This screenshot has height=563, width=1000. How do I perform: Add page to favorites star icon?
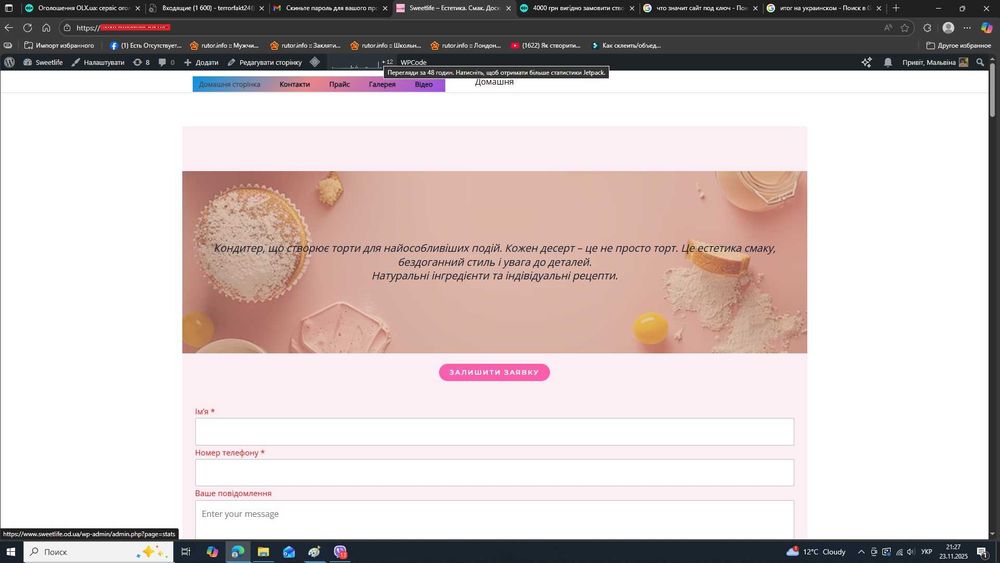click(904, 27)
